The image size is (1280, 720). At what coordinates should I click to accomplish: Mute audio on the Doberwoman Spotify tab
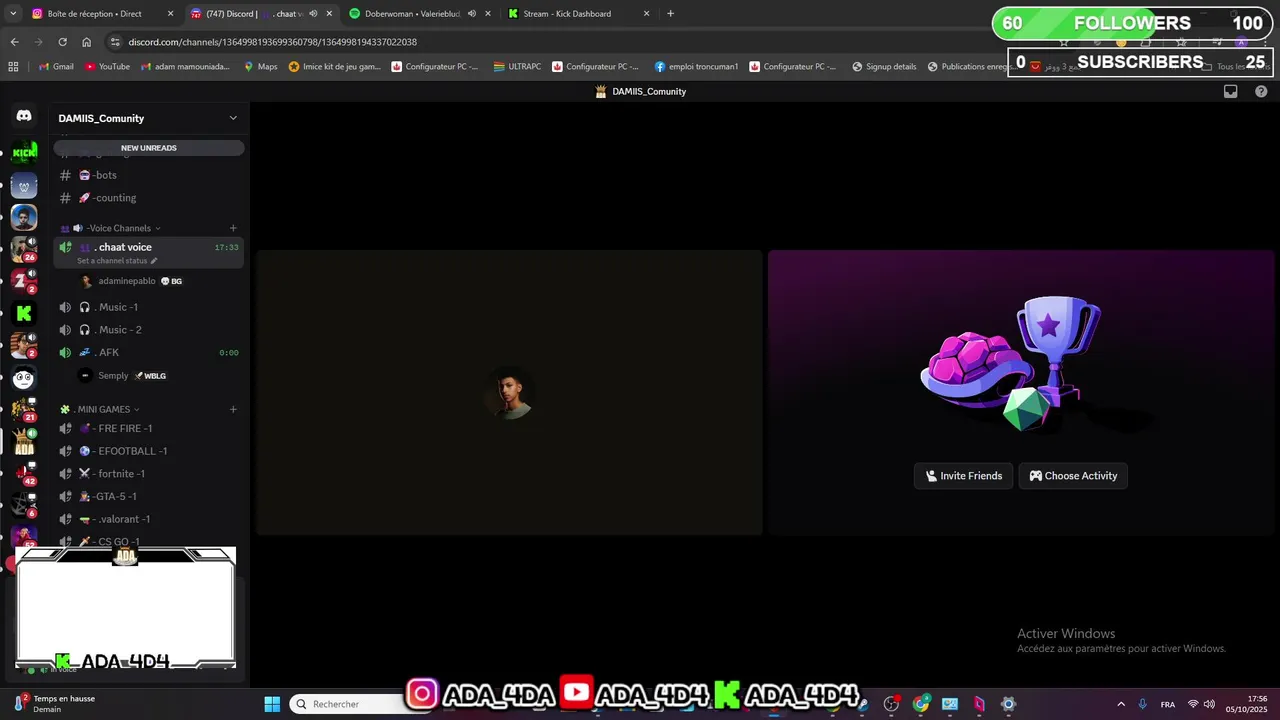pyautogui.click(x=471, y=14)
